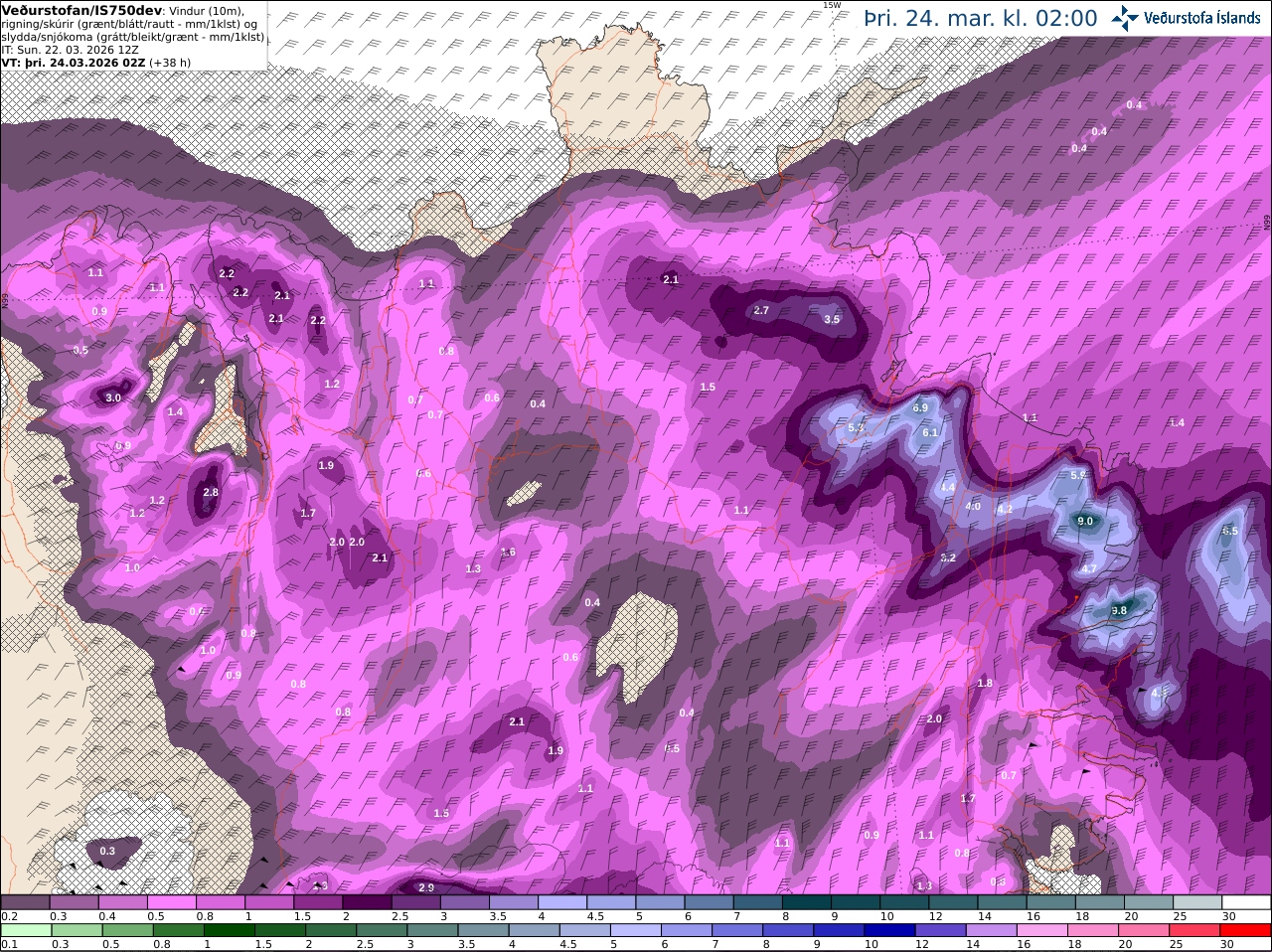Pick the pale green first lower-scale swatch
Viewport: 1272px width, 952px height.
point(26,929)
